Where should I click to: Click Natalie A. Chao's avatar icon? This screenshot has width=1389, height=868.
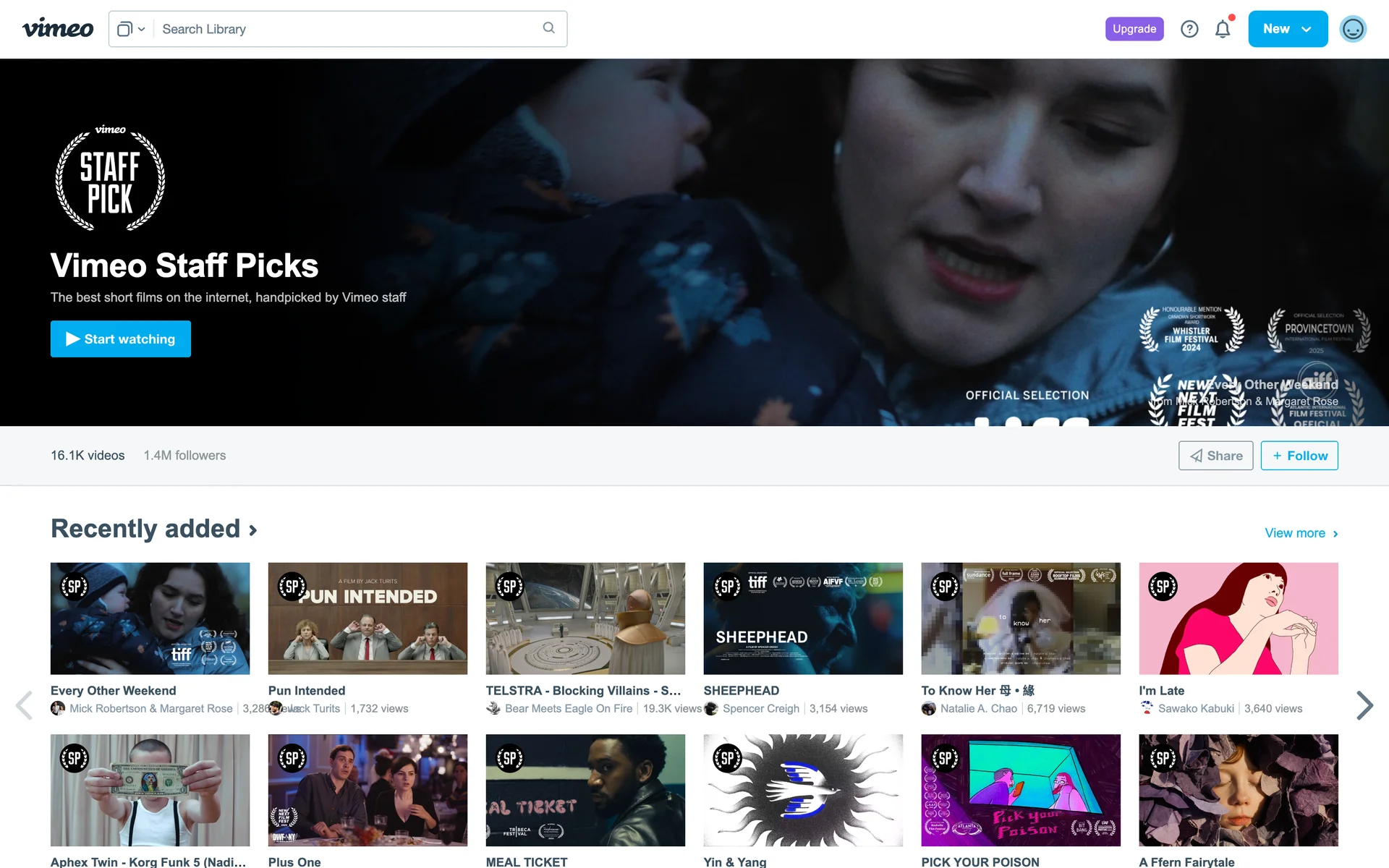tap(929, 709)
